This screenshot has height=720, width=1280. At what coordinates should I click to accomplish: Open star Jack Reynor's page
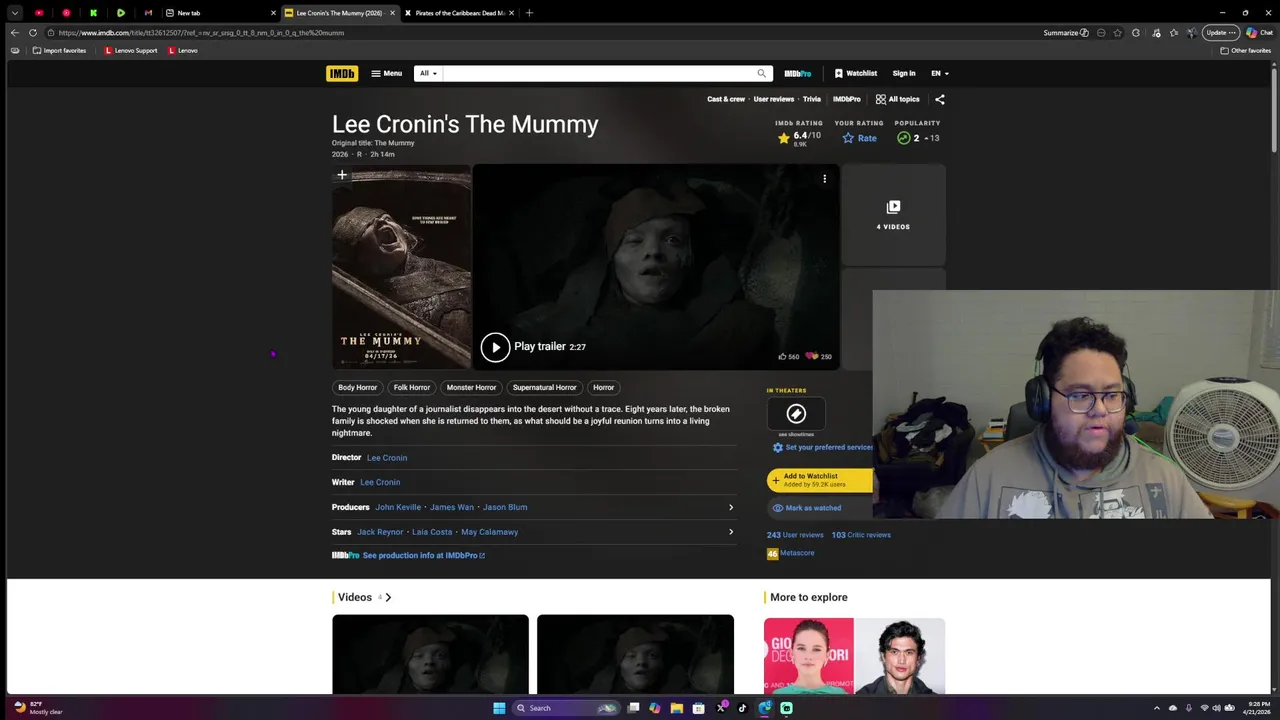click(x=380, y=532)
